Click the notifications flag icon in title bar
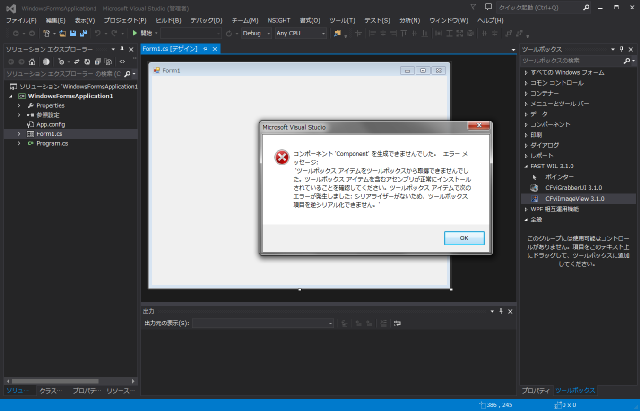 (x=473, y=7)
